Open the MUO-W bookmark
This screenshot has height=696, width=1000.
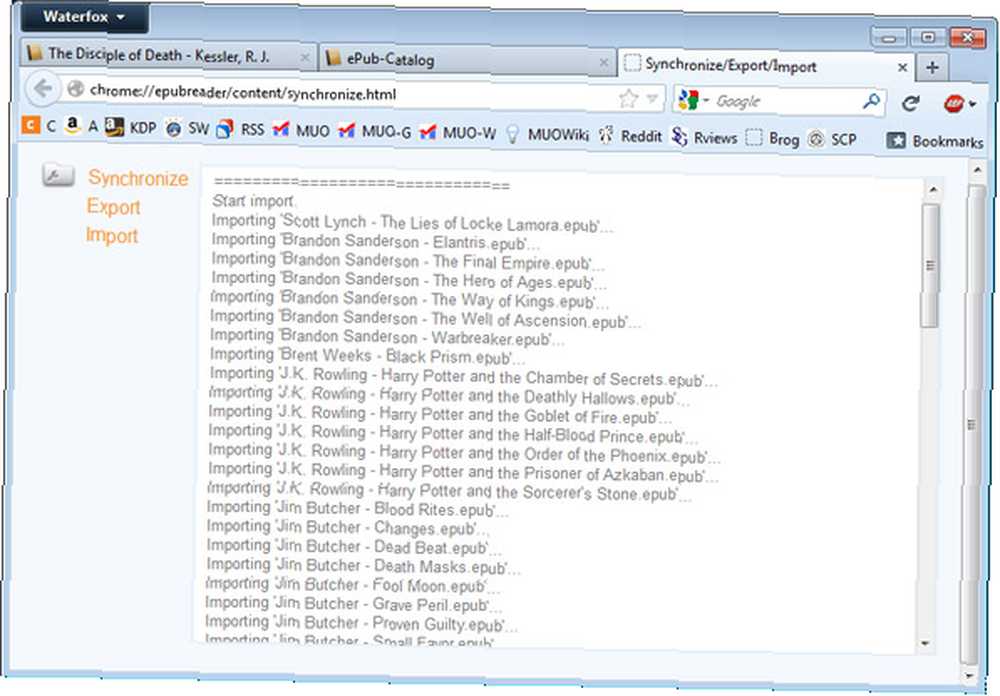pos(457,133)
